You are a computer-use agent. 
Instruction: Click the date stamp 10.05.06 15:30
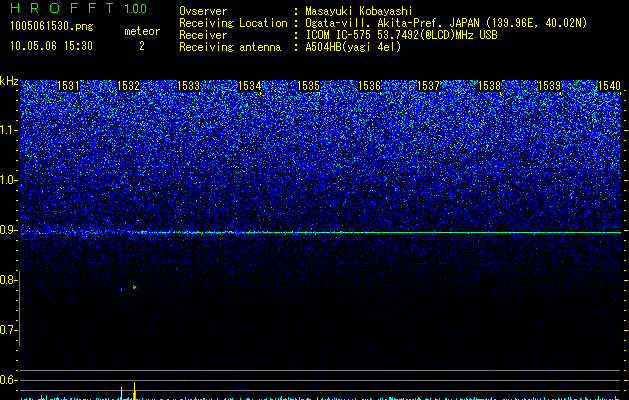point(51,46)
